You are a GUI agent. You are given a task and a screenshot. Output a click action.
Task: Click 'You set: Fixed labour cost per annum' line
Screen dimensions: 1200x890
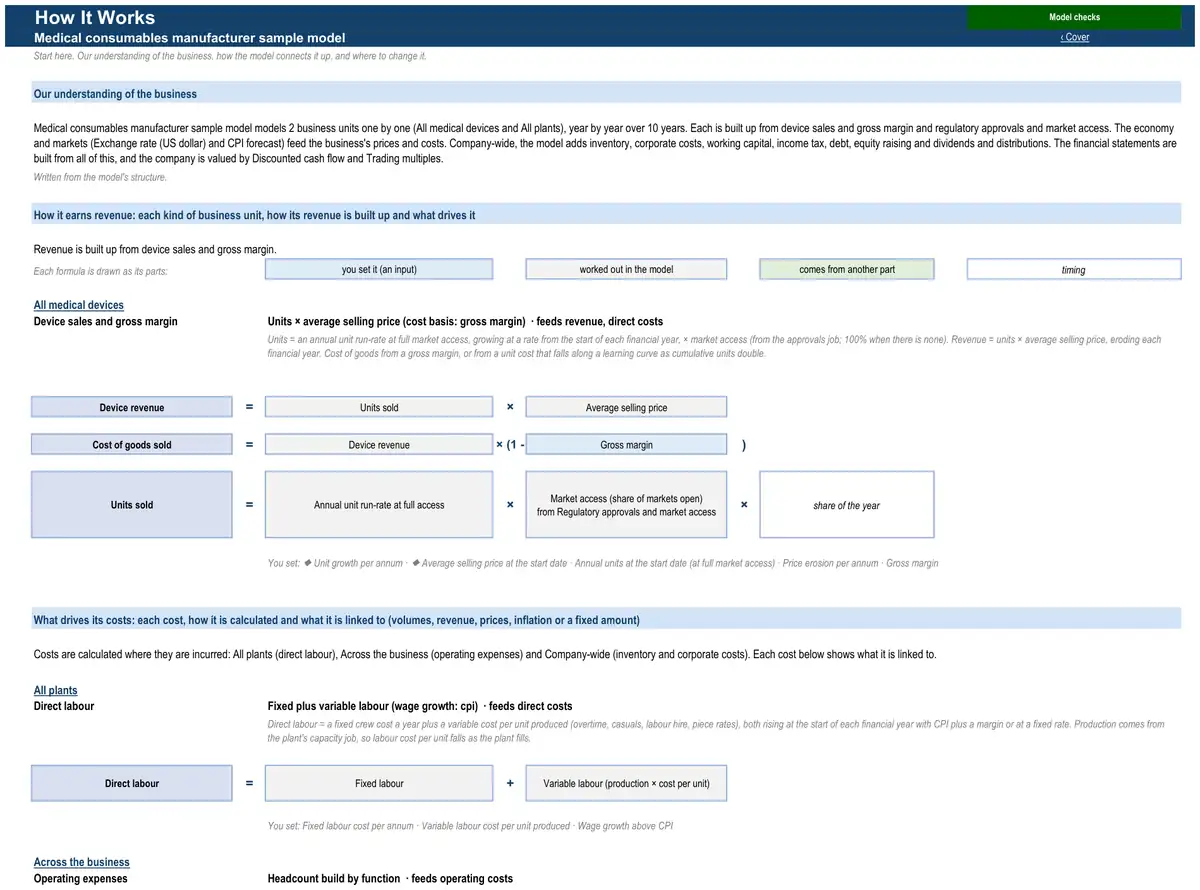pyautogui.click(x=470, y=826)
